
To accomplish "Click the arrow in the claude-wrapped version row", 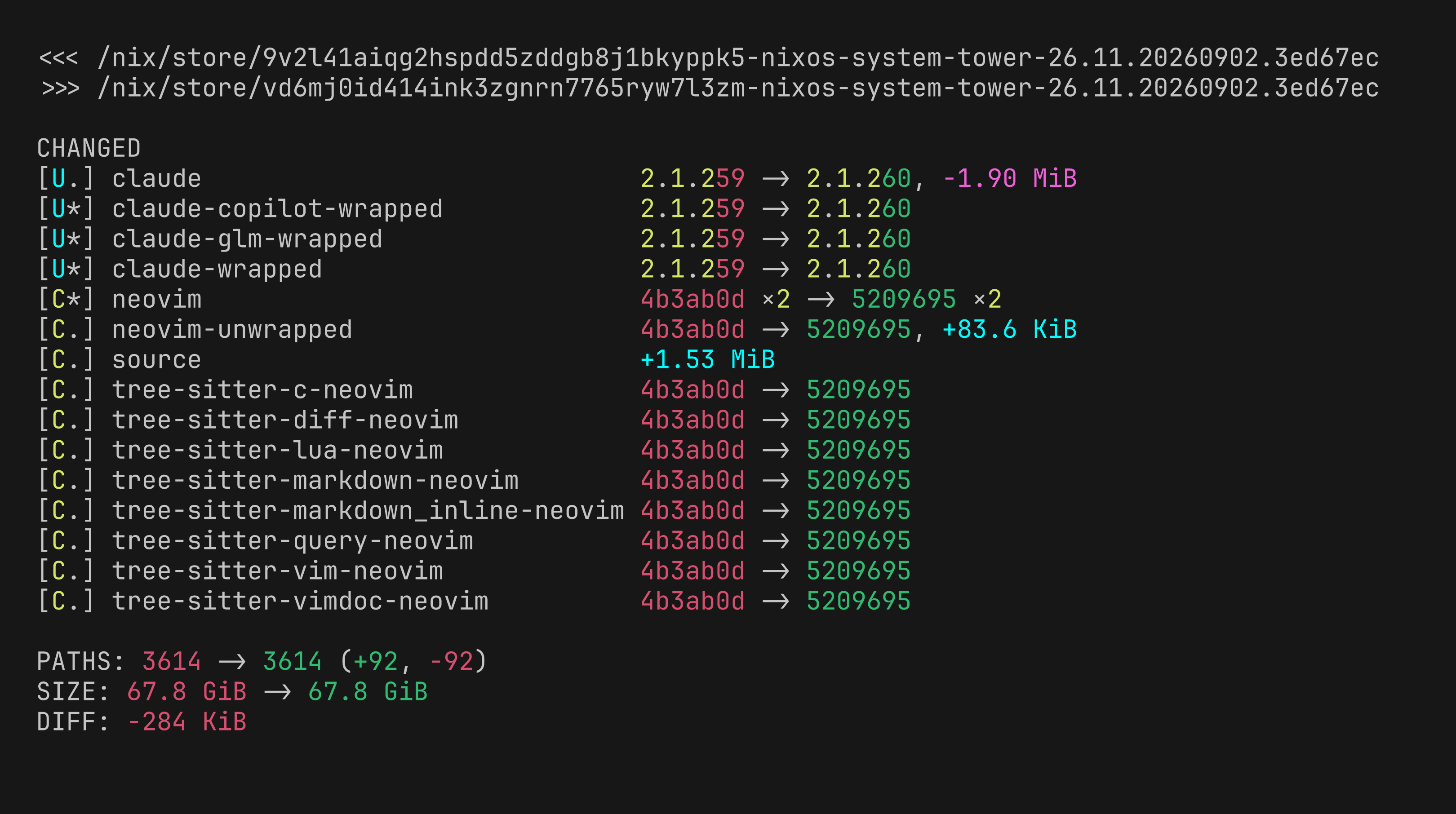I will click(x=776, y=270).
